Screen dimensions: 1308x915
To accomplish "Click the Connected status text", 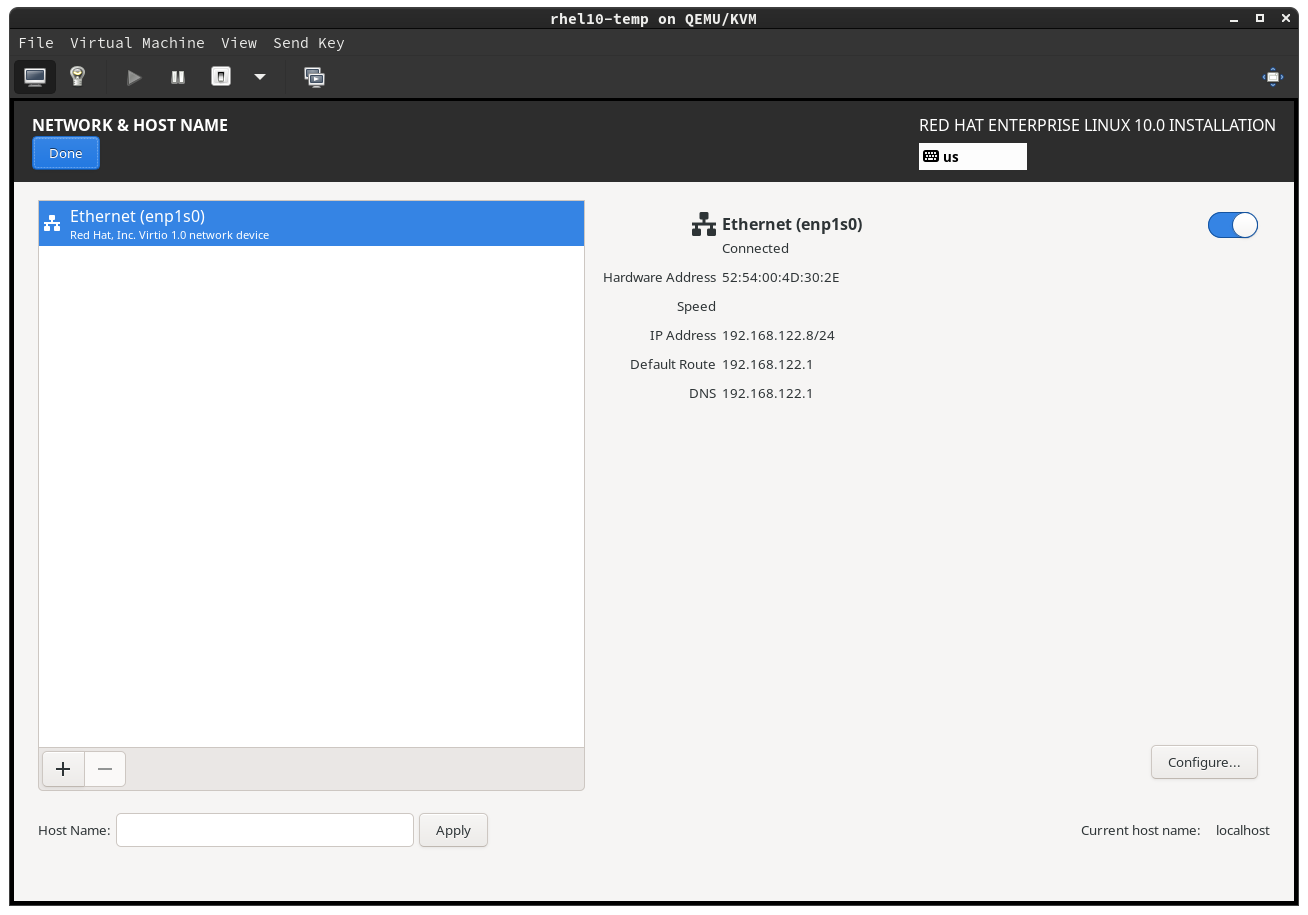I will tap(755, 248).
